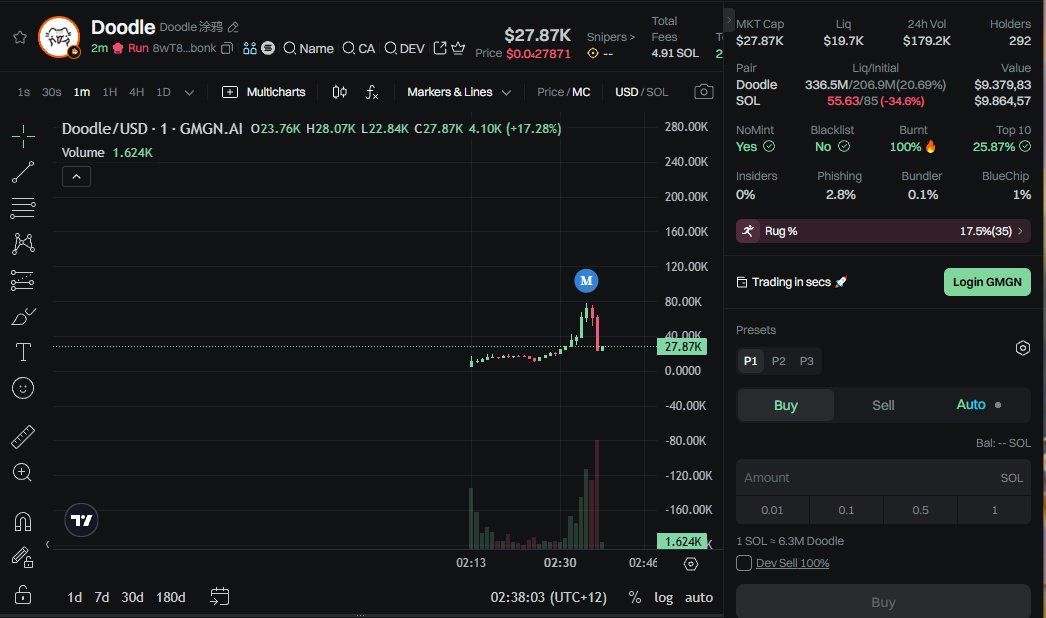
Task: Take a chart snapshot with camera icon
Action: (x=704, y=91)
